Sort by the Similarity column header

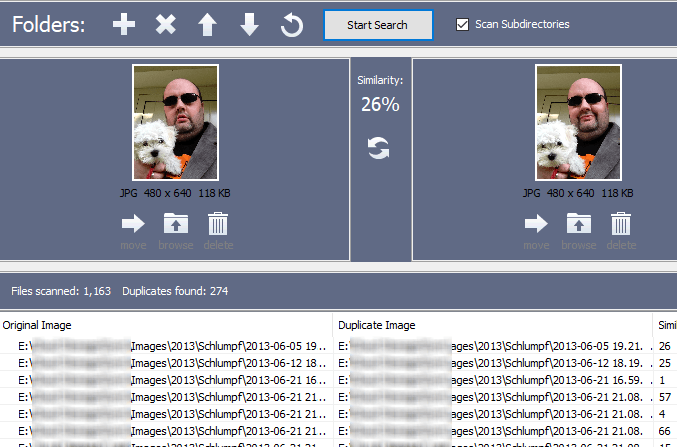pos(665,325)
